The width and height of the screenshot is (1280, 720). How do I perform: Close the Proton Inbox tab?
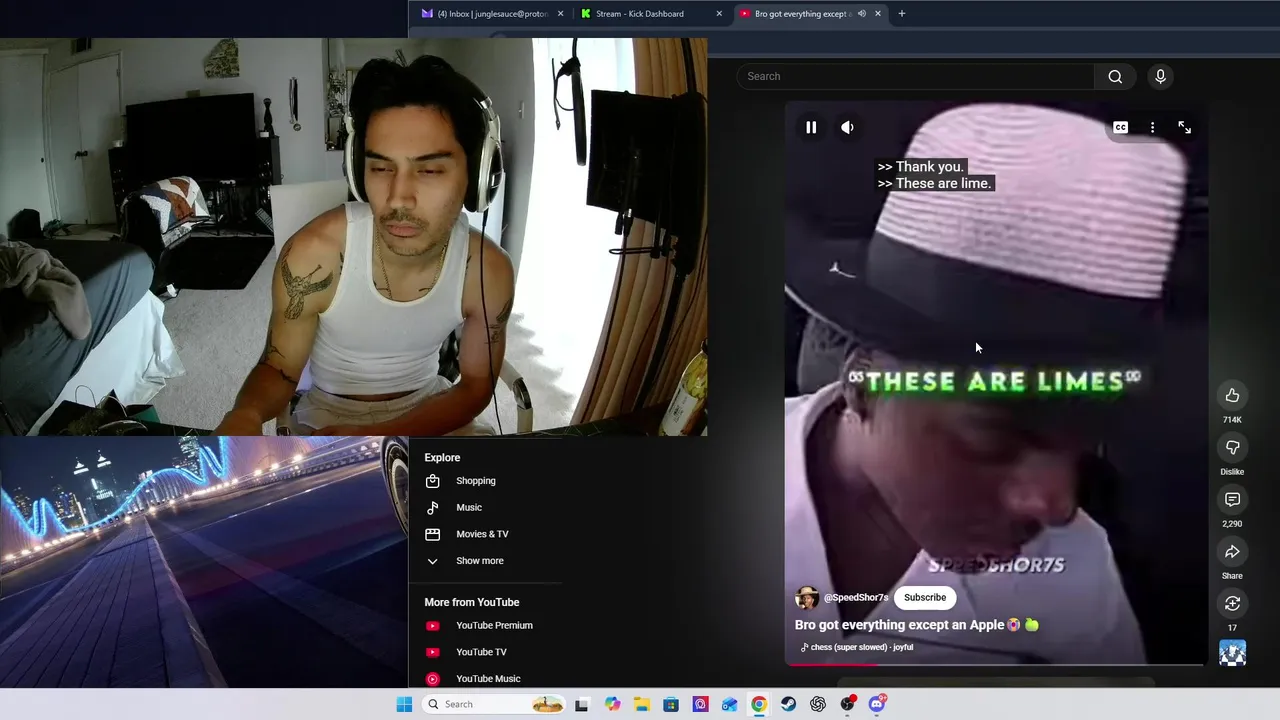click(560, 14)
